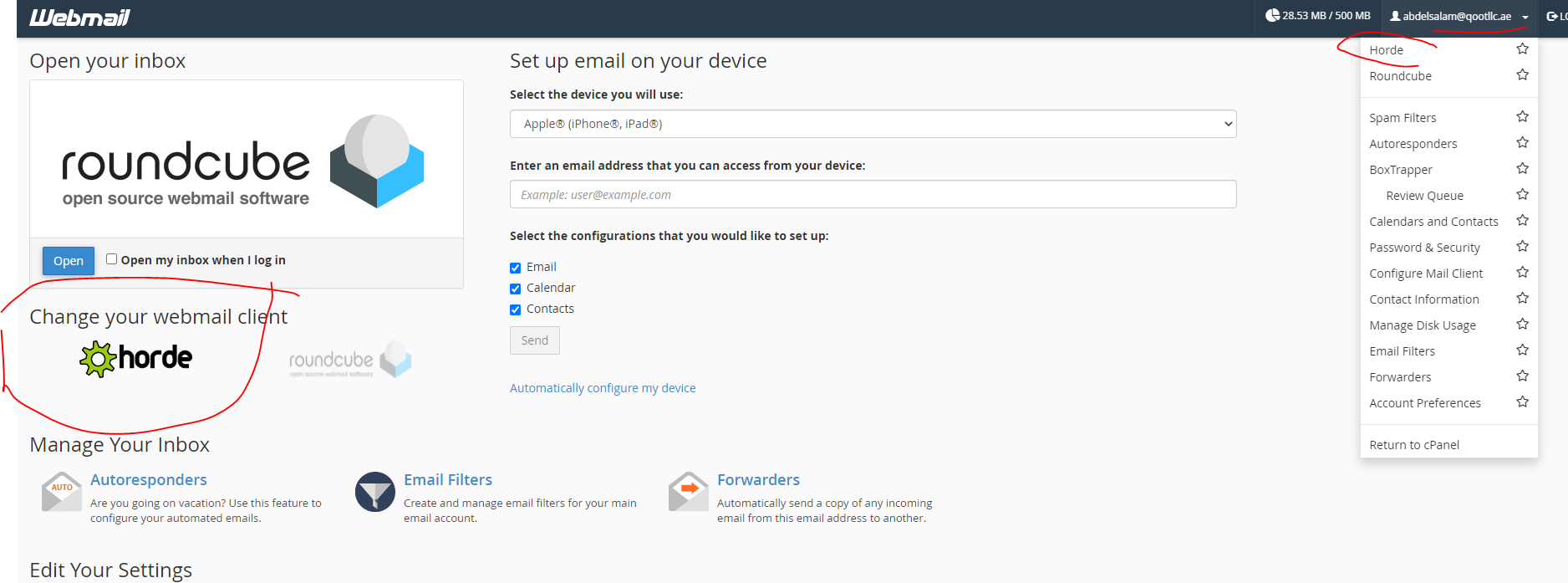This screenshot has width=1568, height=583.
Task: Click the Autoresponders envelope icon
Action: (x=61, y=492)
